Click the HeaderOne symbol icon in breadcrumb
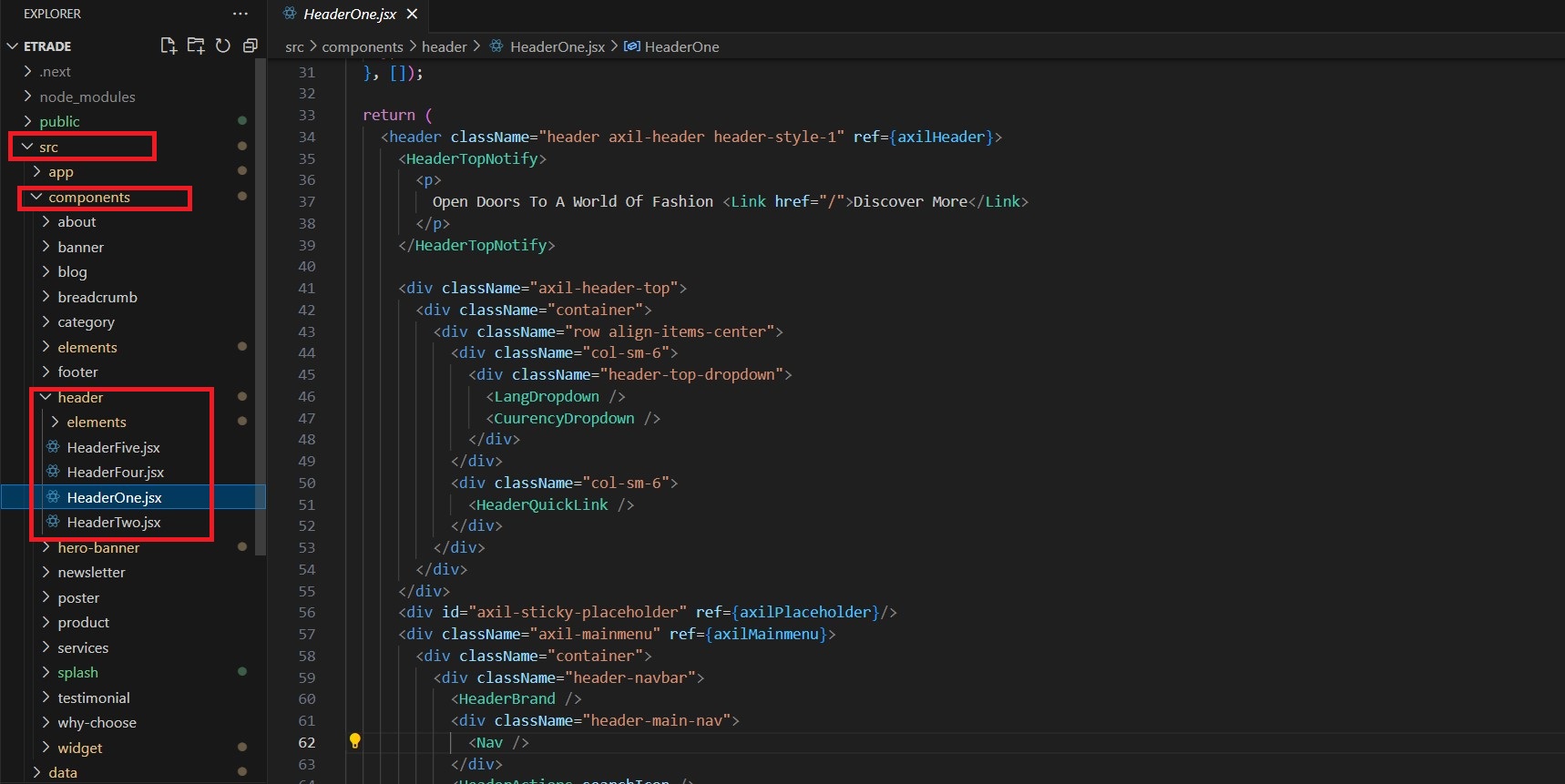The image size is (1565, 784). (x=632, y=46)
